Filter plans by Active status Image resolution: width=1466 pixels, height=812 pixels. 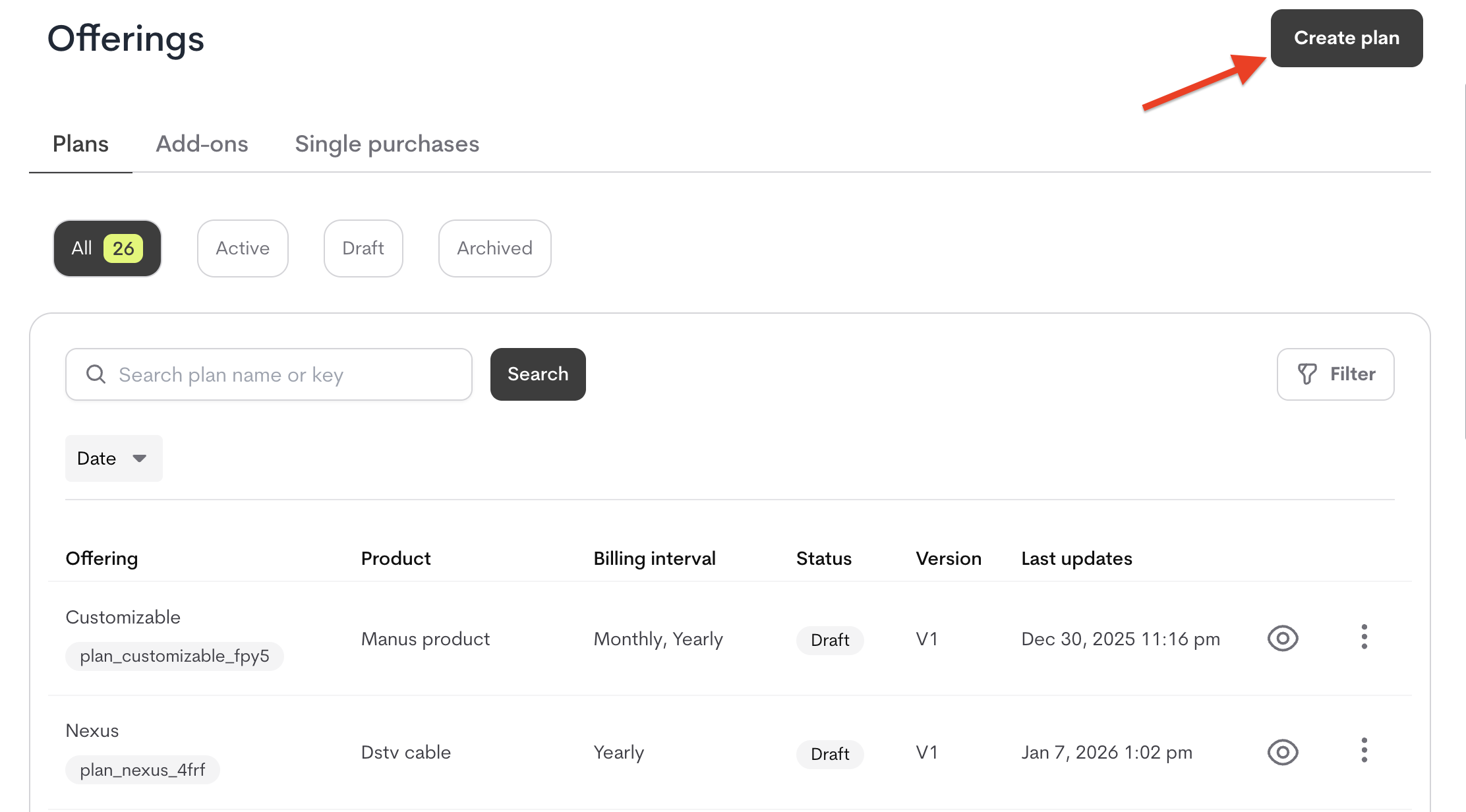coord(243,248)
